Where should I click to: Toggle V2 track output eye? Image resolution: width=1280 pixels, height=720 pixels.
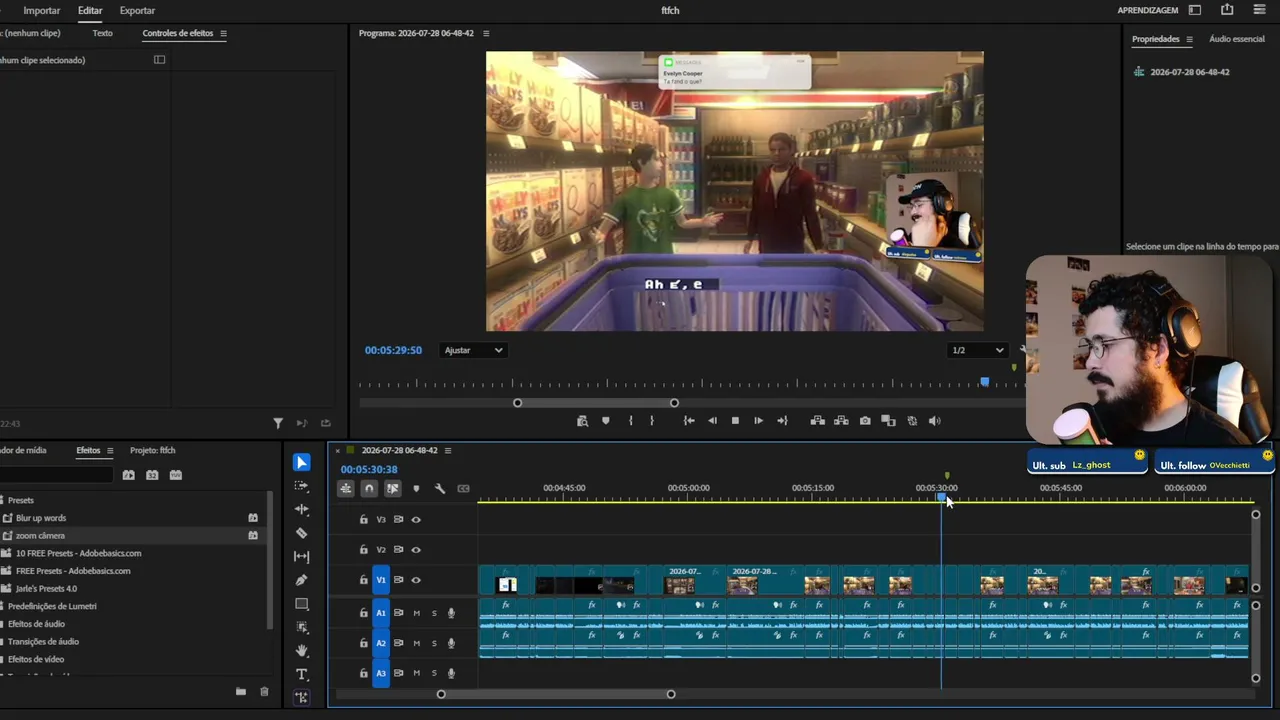click(416, 550)
